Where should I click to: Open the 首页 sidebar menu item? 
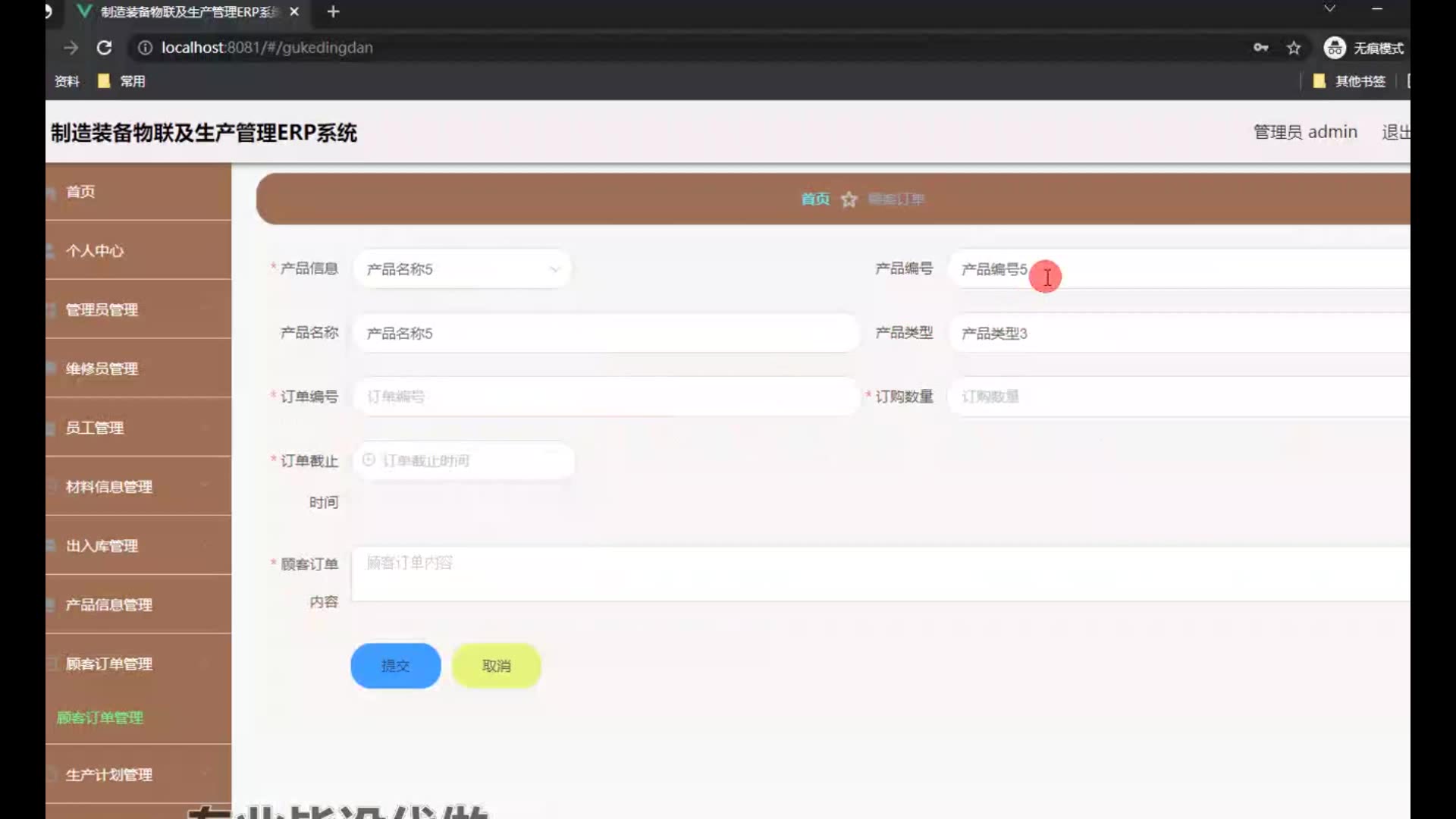80,192
